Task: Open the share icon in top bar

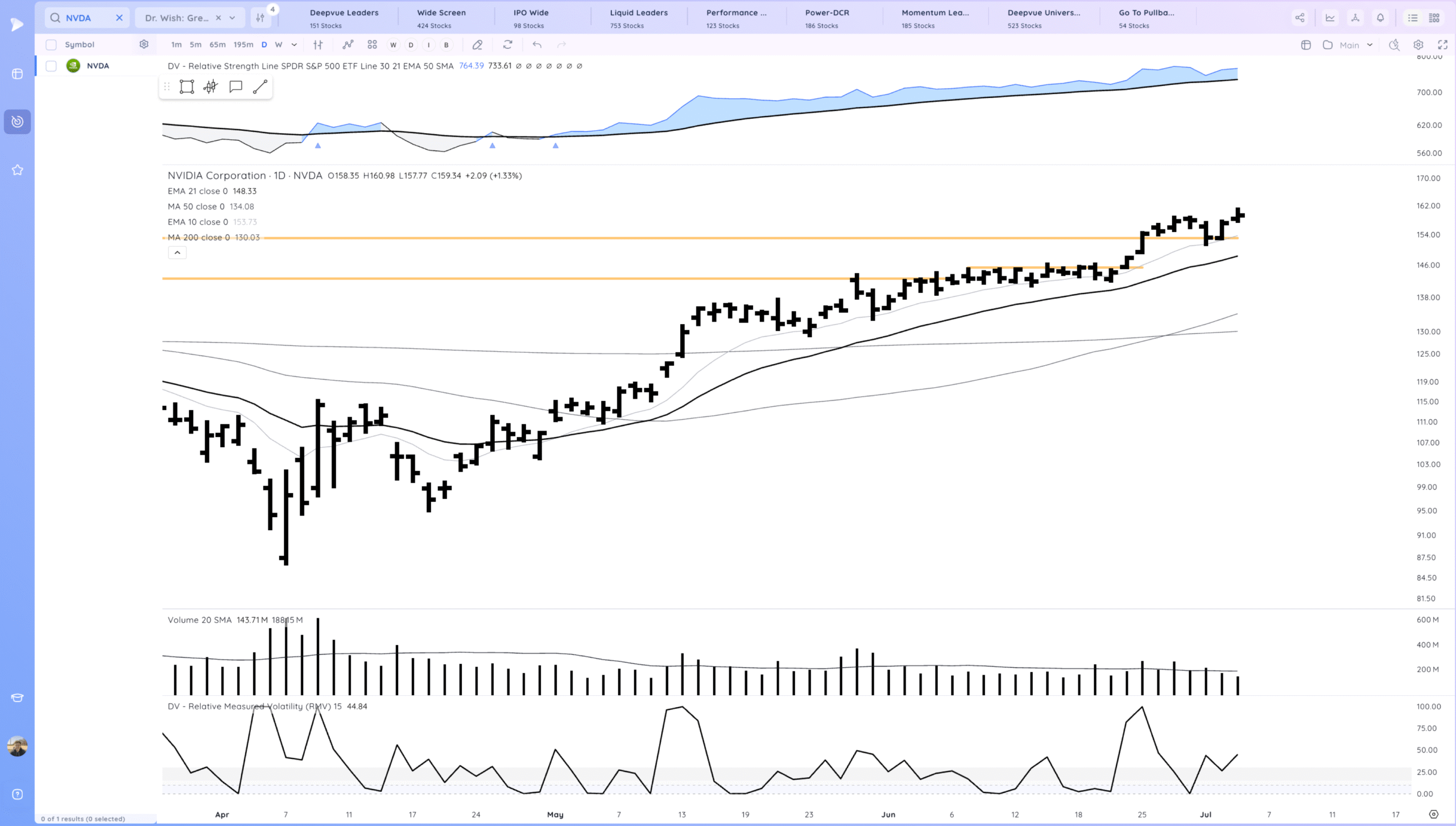Action: [x=1300, y=18]
